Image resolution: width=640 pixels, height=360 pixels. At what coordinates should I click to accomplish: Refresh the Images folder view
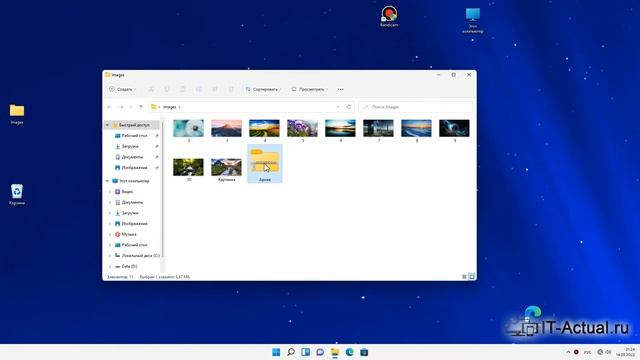[349, 107]
